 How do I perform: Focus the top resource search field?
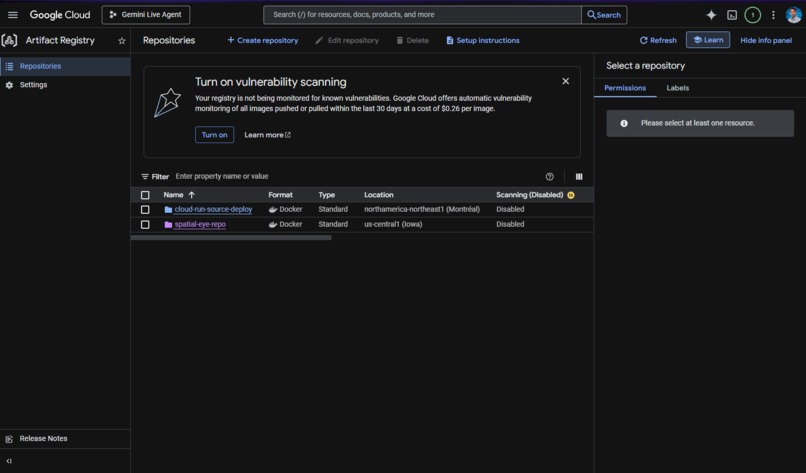coord(422,15)
